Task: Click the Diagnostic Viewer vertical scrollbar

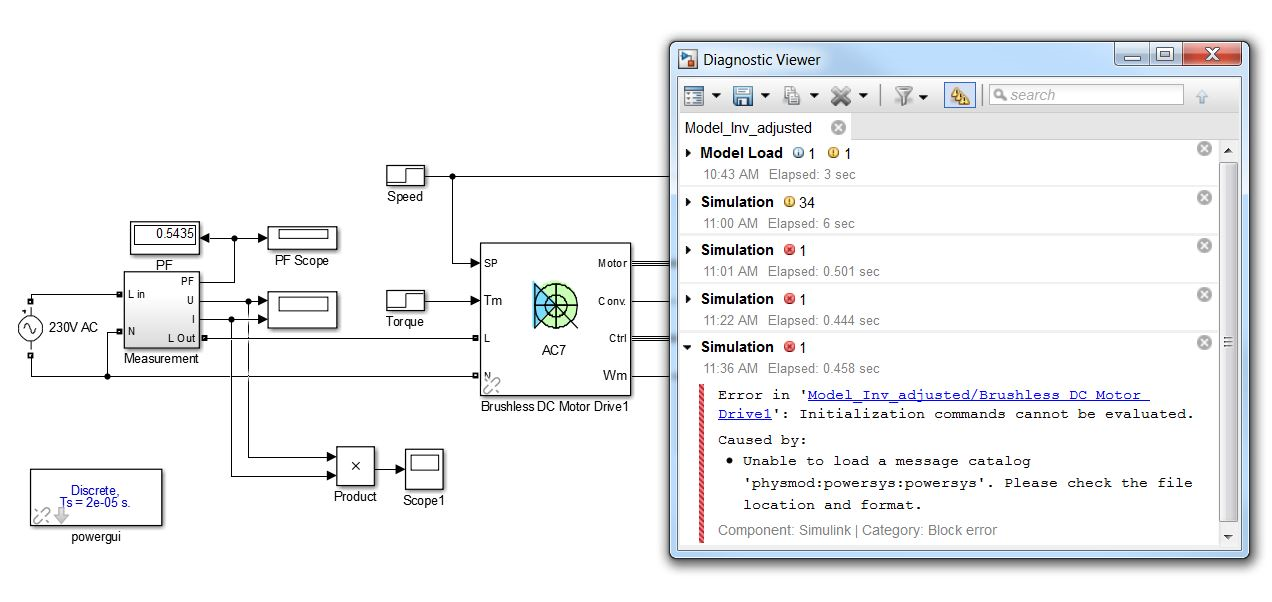Action: tap(1229, 340)
